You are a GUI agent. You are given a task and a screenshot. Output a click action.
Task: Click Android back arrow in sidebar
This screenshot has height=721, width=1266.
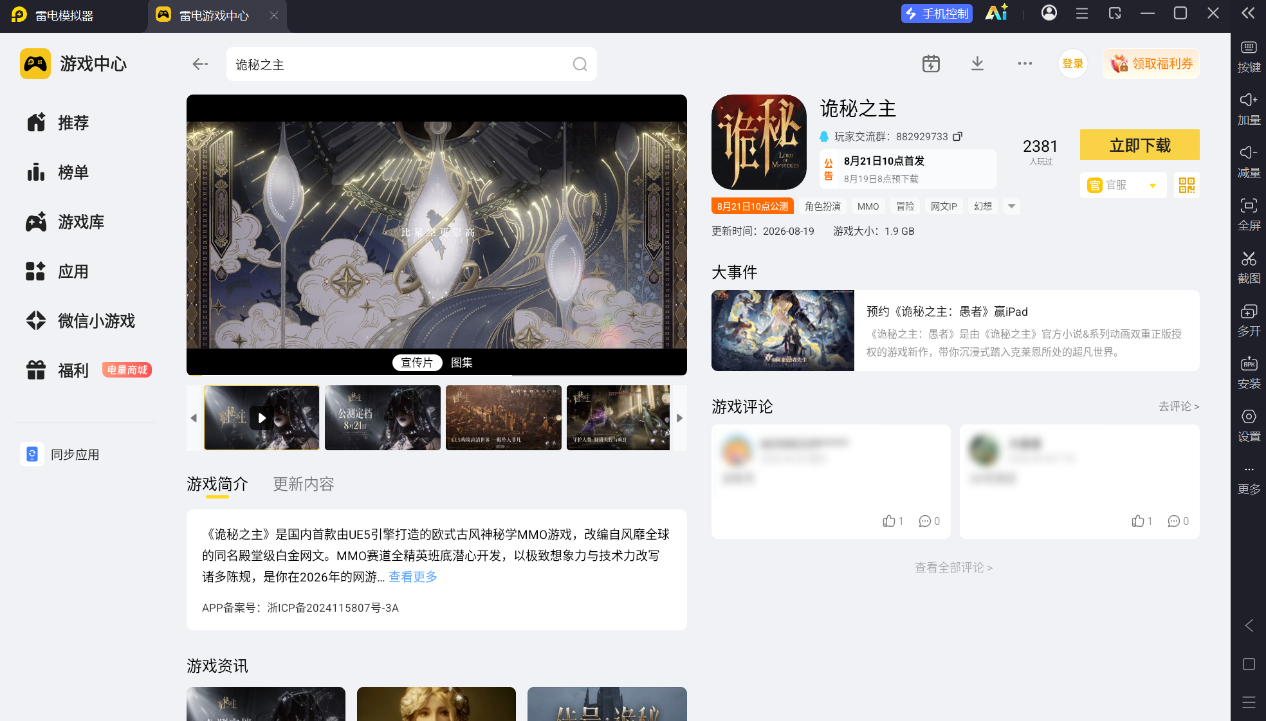[1249, 626]
